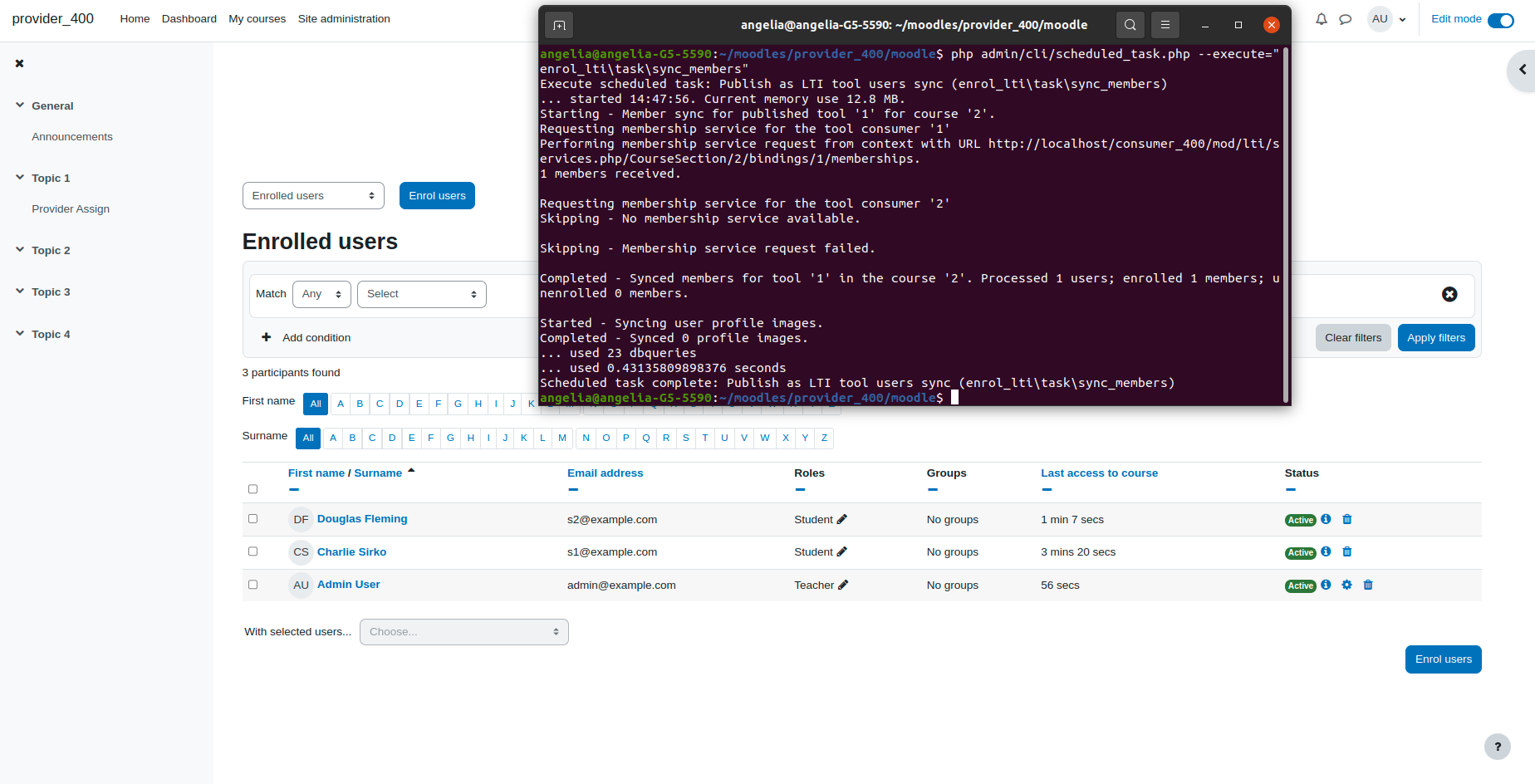Hide the Email address column
Viewport: 1535px width, 784px height.
click(573, 489)
